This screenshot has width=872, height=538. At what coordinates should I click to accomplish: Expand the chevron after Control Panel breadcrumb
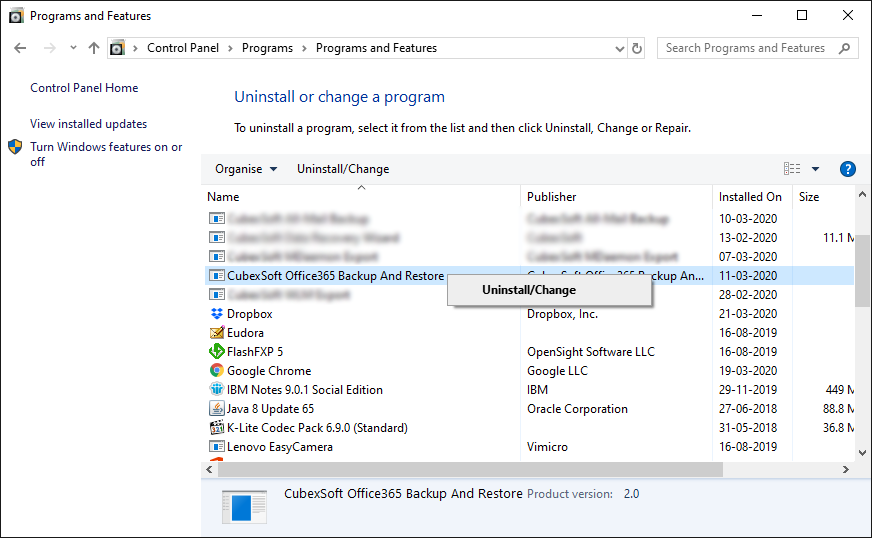(230, 48)
